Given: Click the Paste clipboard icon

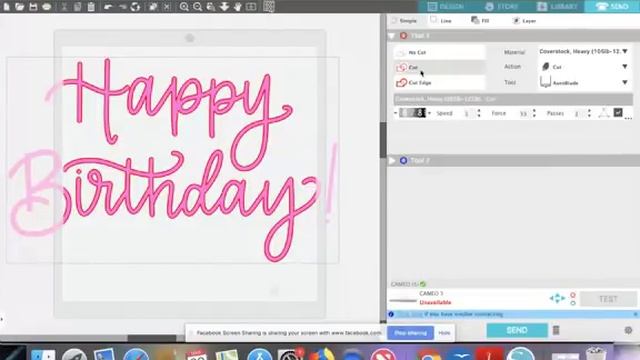Looking at the screenshot, I should pyautogui.click(x=91, y=7).
